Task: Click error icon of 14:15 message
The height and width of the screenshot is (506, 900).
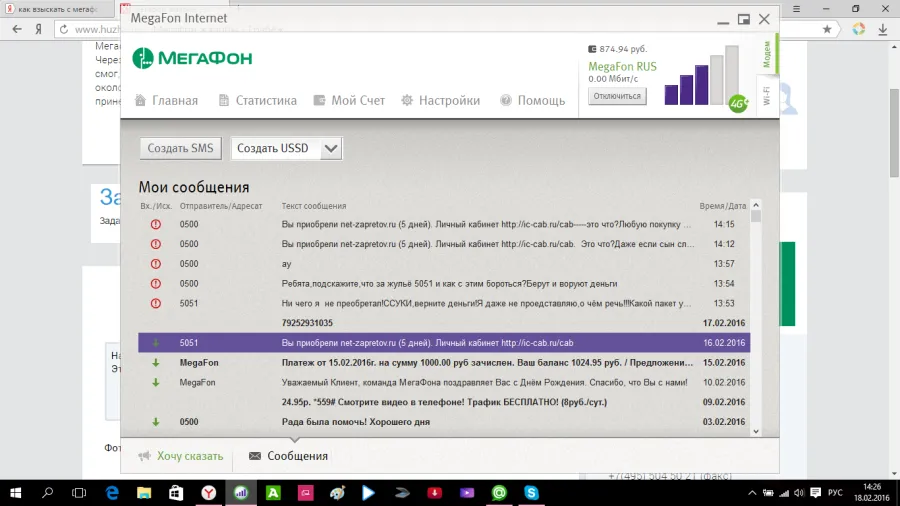Action: (x=156, y=224)
